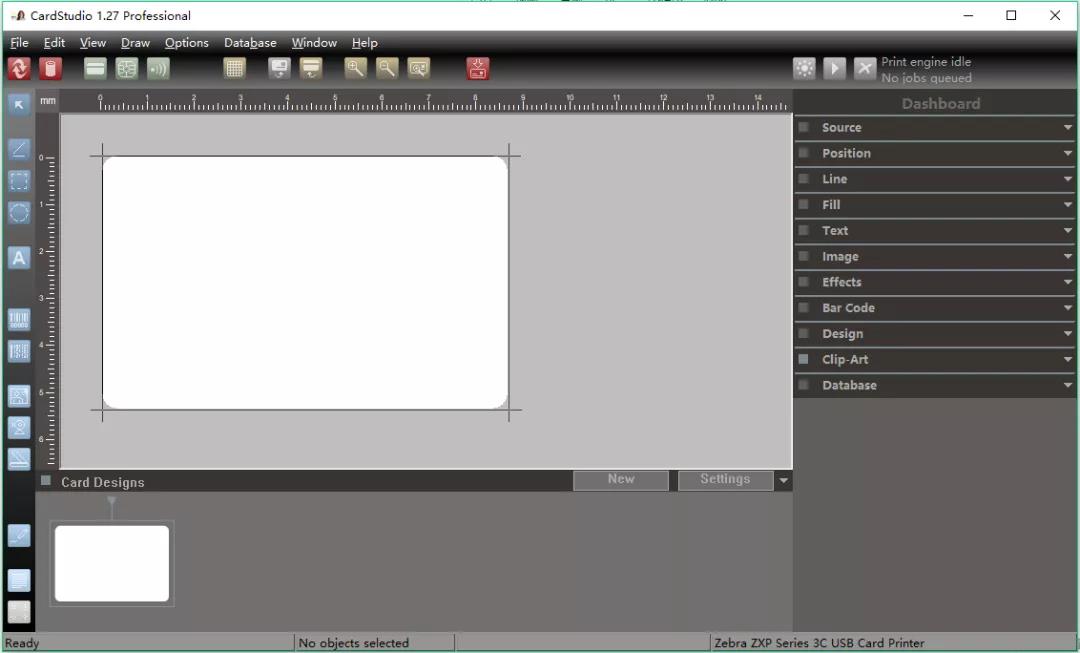Toggle the Image panel checkbox

(803, 256)
